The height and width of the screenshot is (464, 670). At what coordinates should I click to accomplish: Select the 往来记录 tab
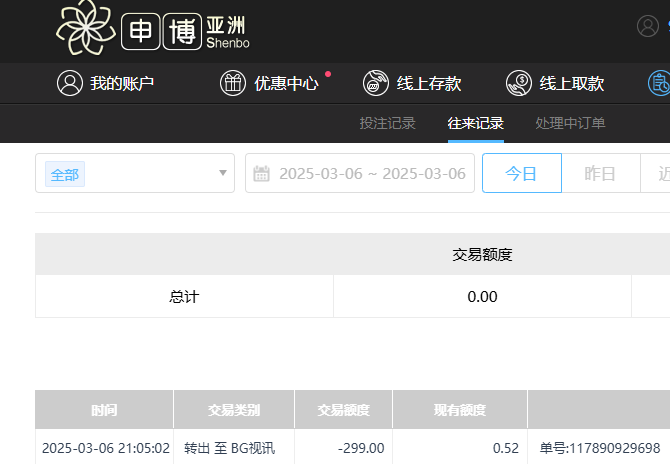476,123
